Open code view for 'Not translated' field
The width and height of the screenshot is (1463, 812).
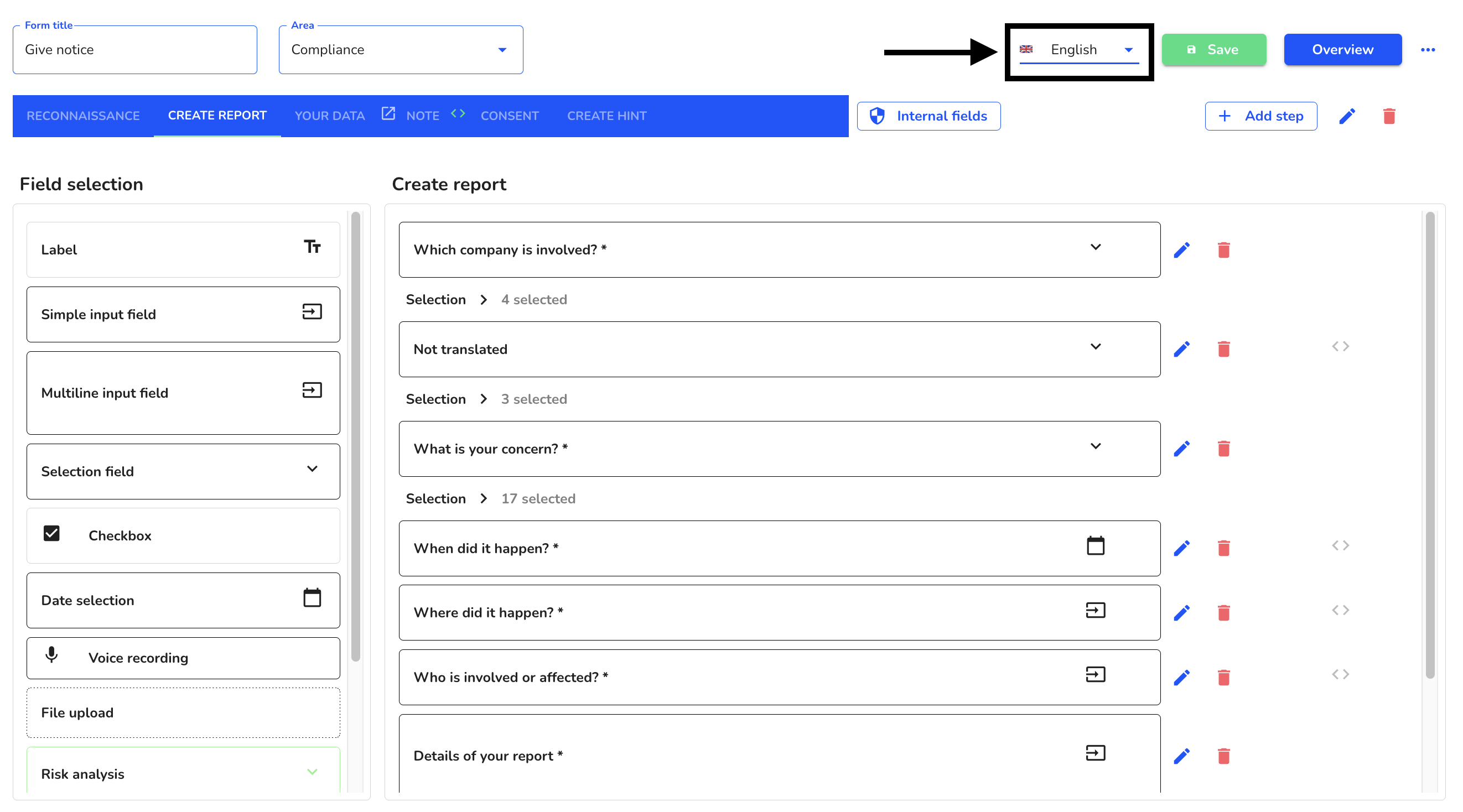[1340, 346]
